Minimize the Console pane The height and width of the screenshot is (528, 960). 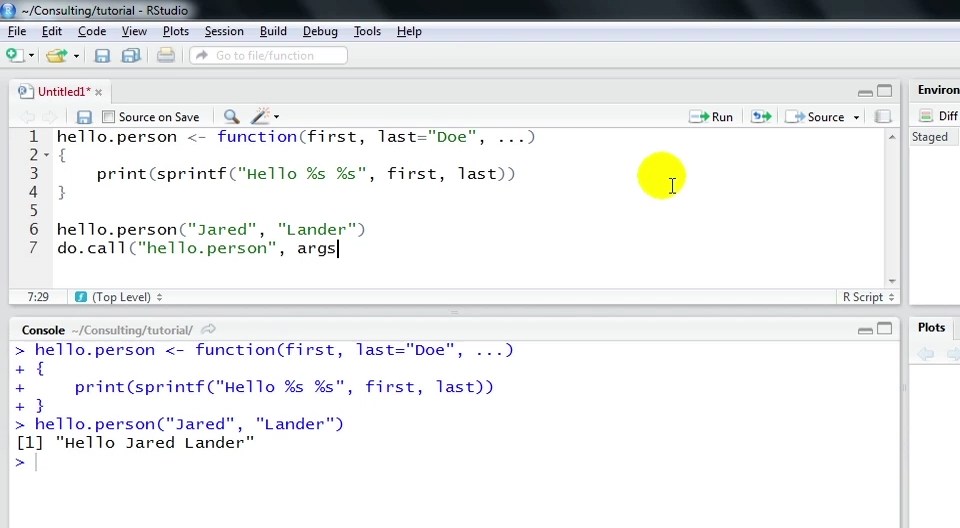865,330
